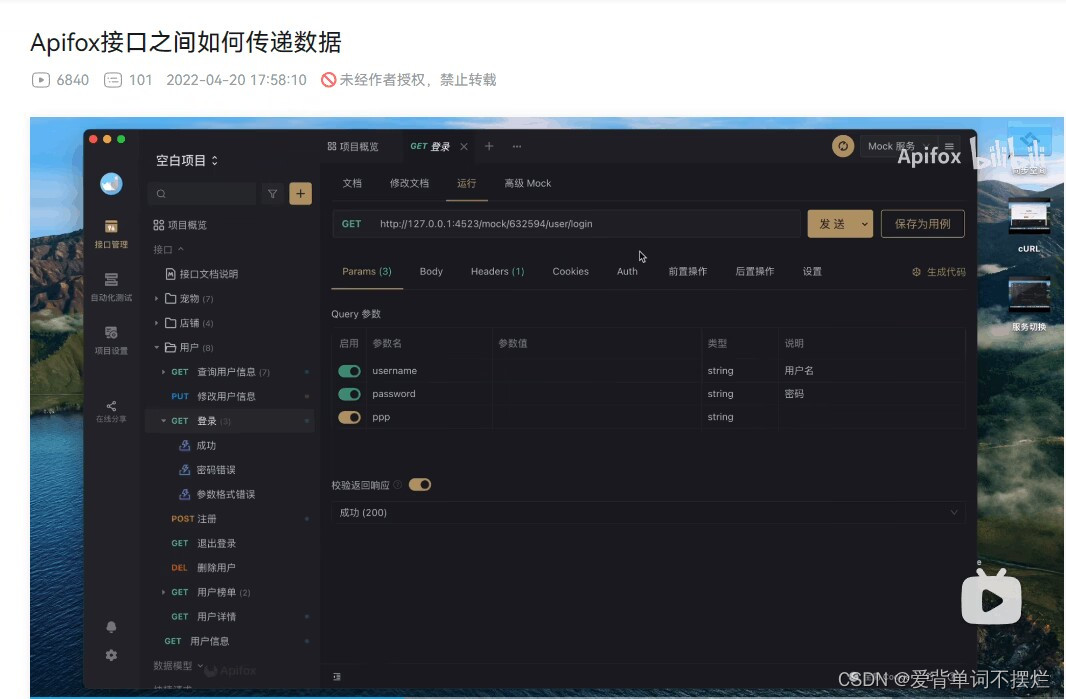Add a new tab with plus
Viewport: 1066px width, 699px height.
489,146
